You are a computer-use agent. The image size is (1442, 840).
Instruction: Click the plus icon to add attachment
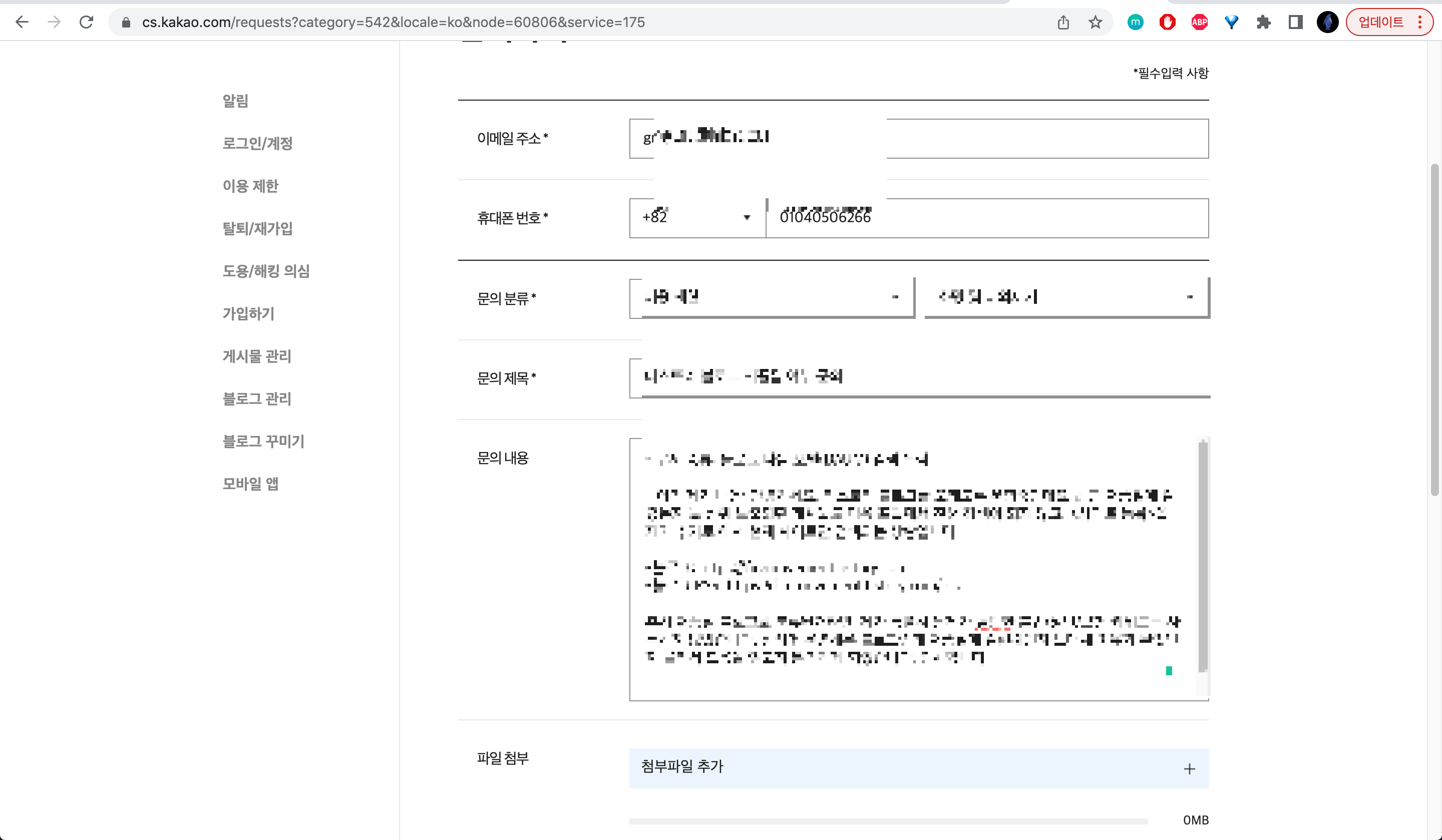[1189, 768]
